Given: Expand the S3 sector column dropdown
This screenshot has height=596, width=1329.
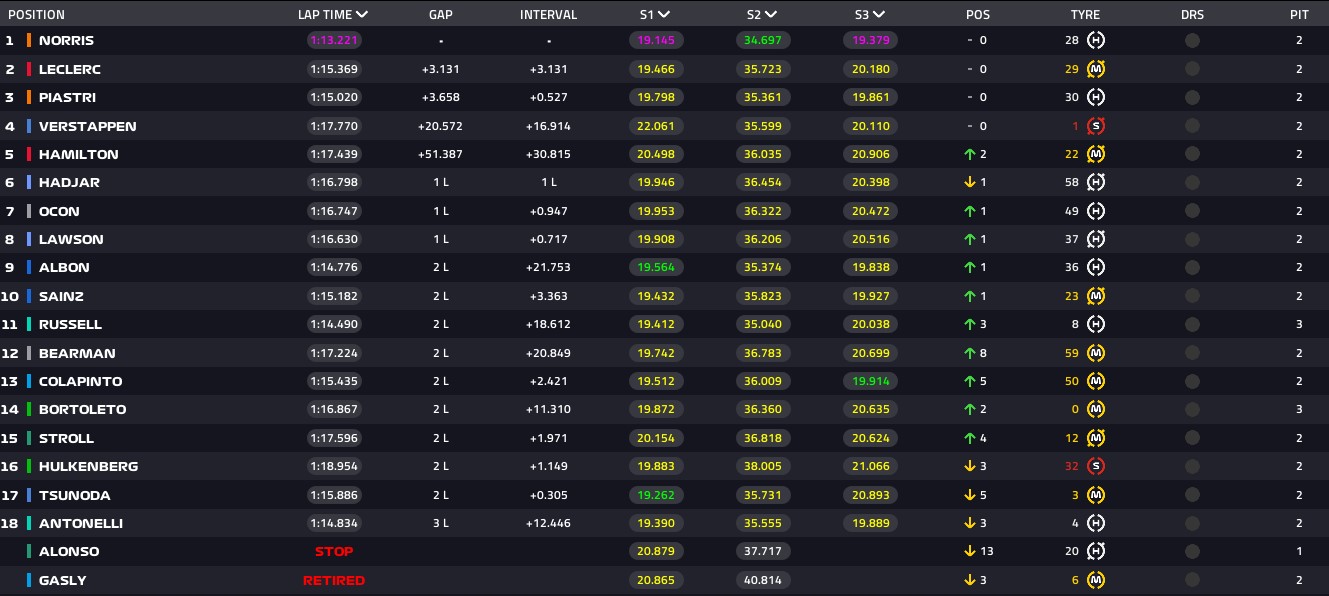Looking at the screenshot, I should pyautogui.click(x=877, y=15).
